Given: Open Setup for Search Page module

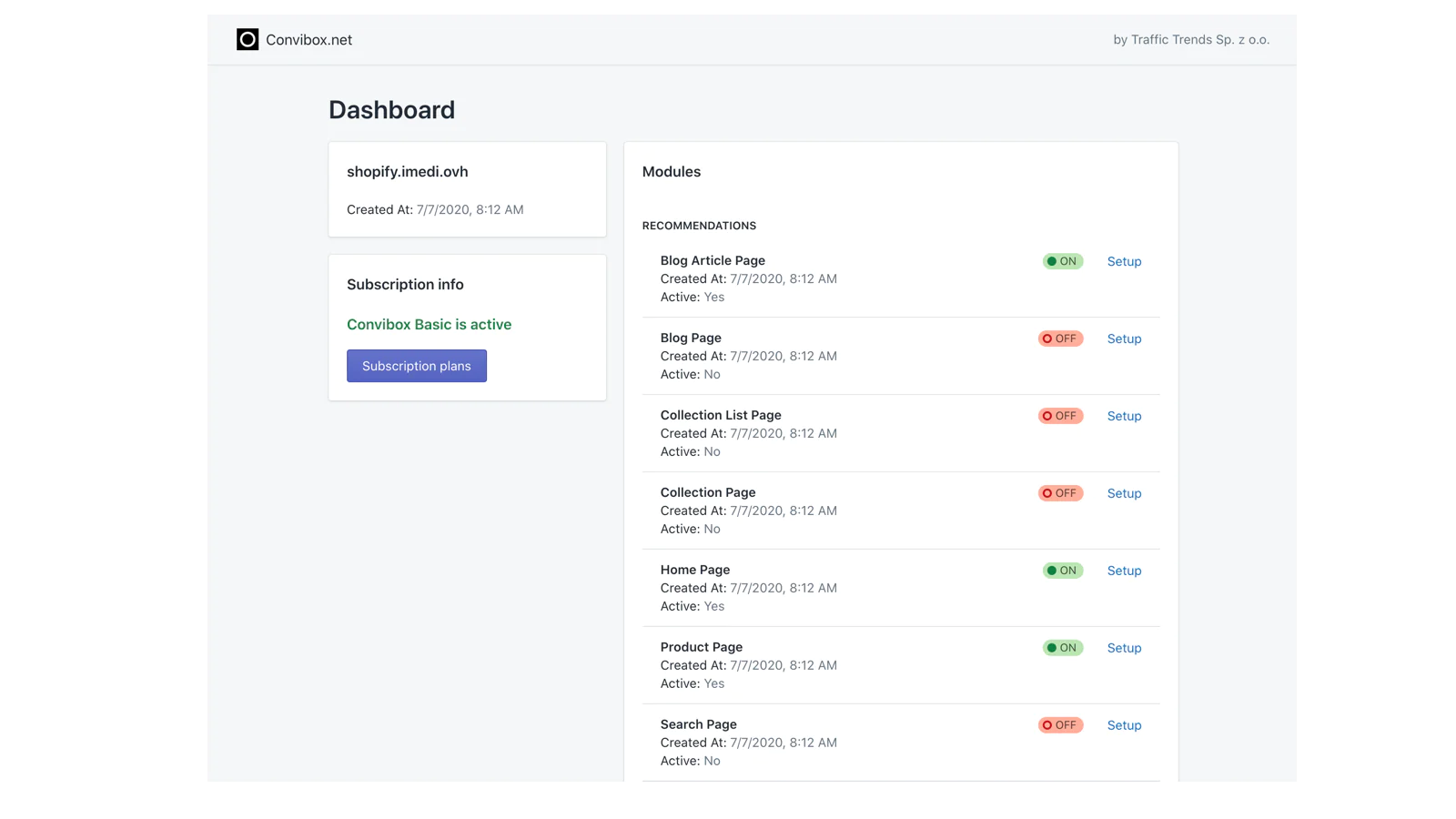Looking at the screenshot, I should 1124,725.
